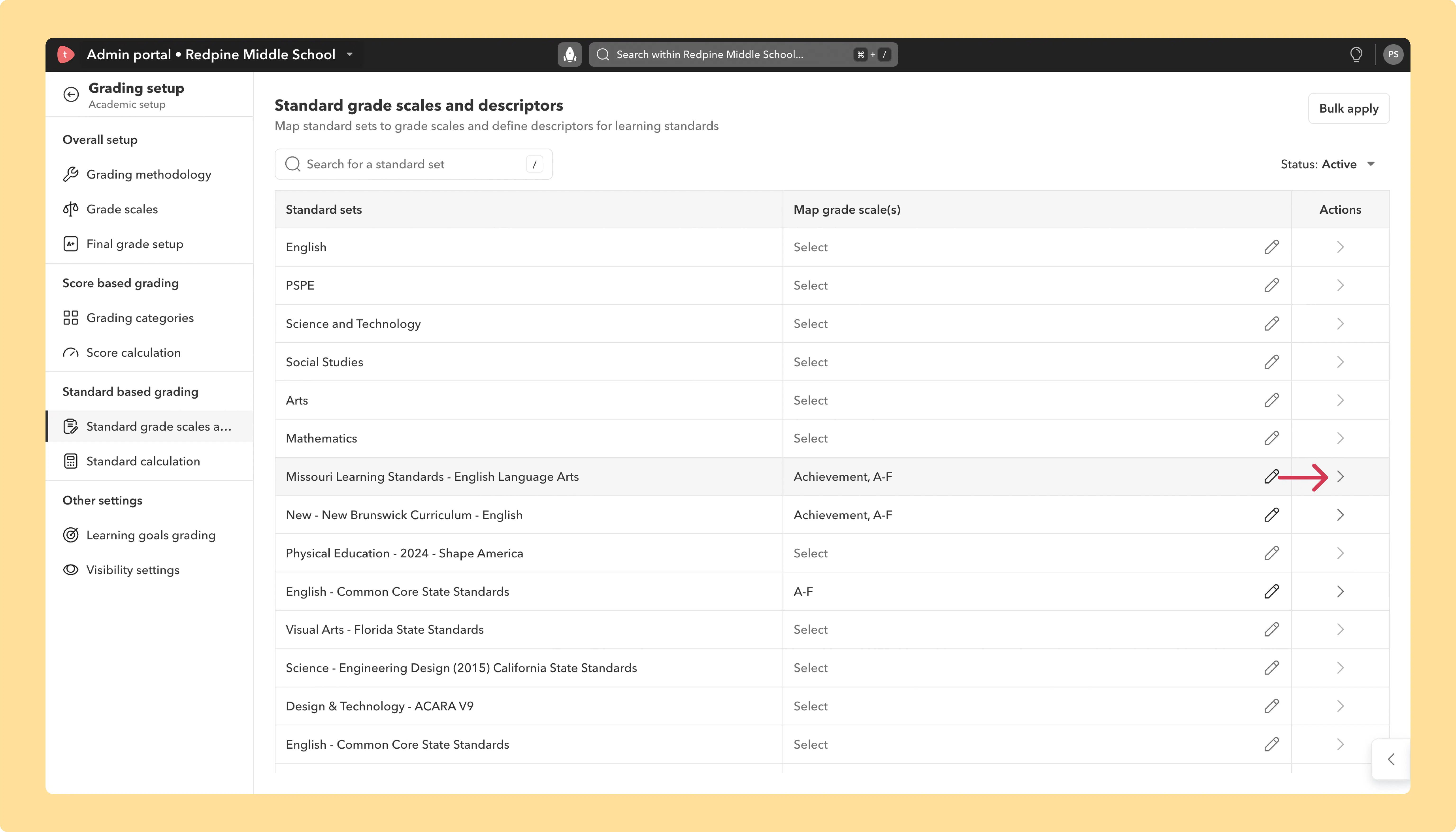Open descriptors for New Brunswick Curriculum English

coord(1340,515)
